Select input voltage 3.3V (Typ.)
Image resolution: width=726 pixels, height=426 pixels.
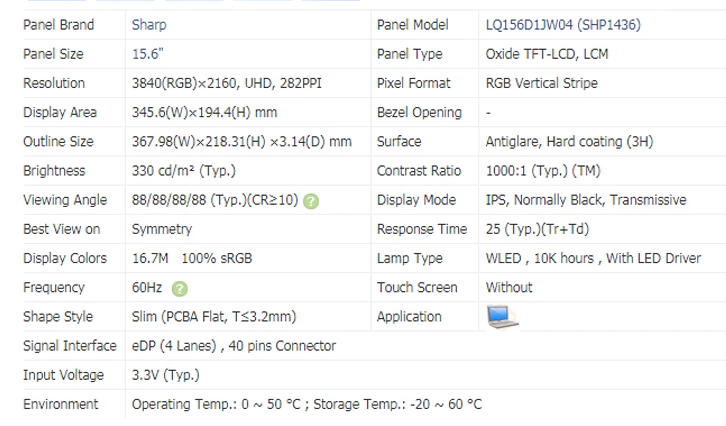(x=166, y=375)
